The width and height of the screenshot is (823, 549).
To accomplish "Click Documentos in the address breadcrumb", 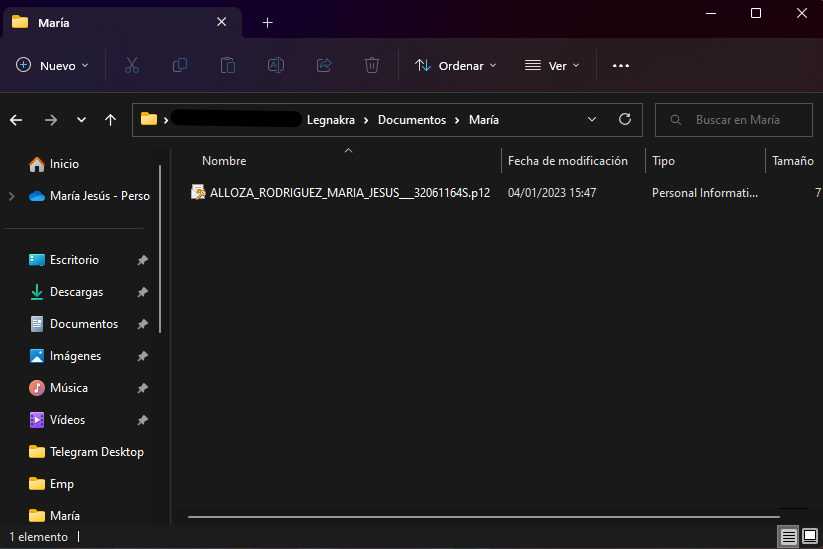I will click(412, 120).
